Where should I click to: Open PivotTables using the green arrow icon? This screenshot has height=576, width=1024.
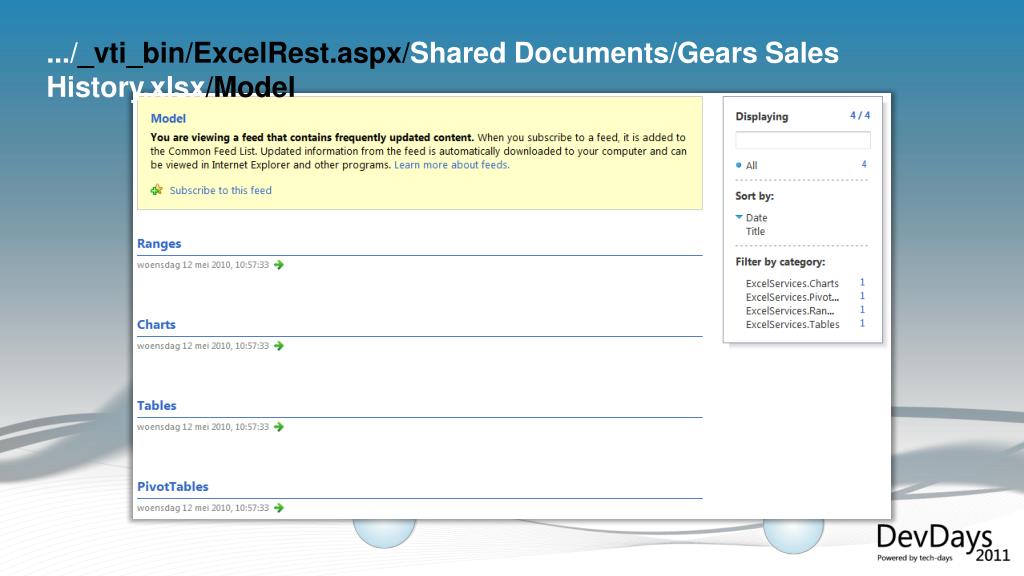(277, 507)
